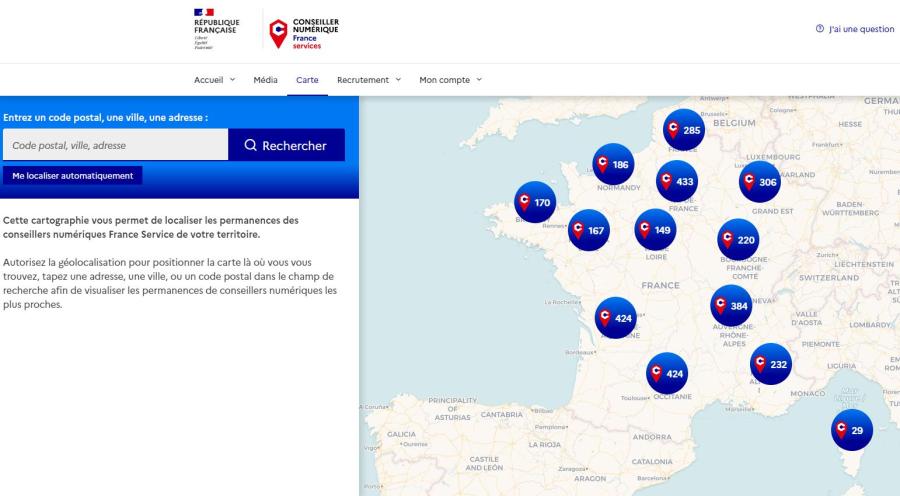
Task: Go to the Média page
Action: pos(266,79)
